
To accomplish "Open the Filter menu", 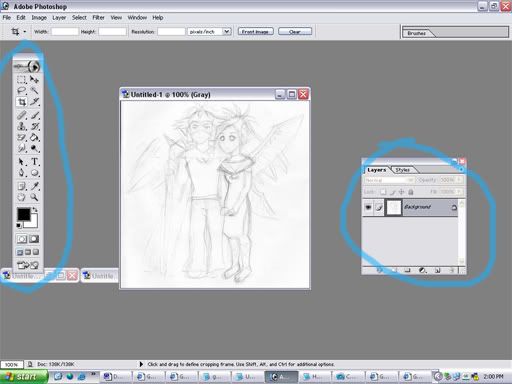I will pos(98,18).
